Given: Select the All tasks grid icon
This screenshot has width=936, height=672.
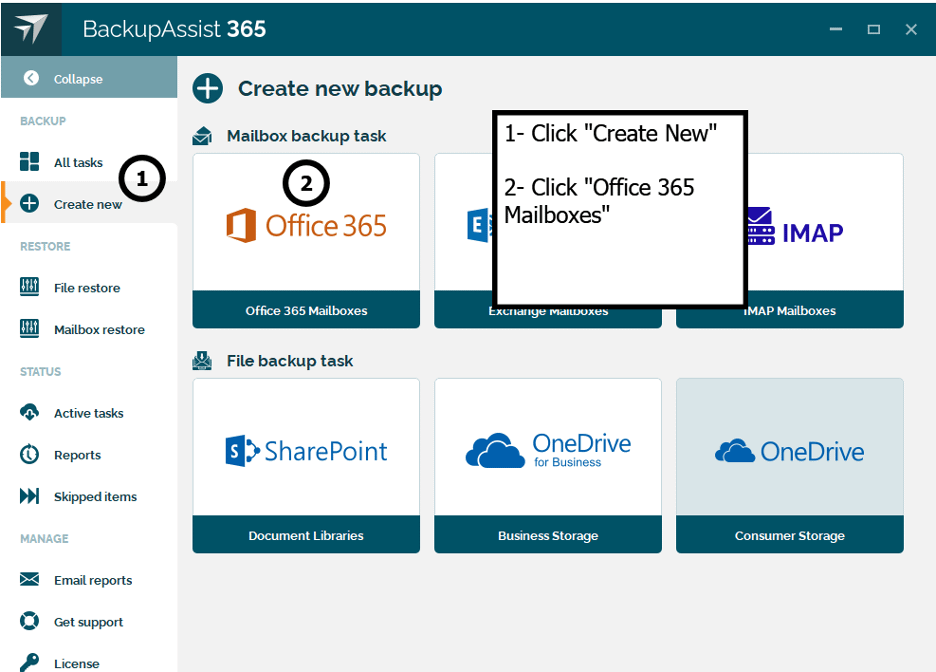Looking at the screenshot, I should (x=29, y=162).
